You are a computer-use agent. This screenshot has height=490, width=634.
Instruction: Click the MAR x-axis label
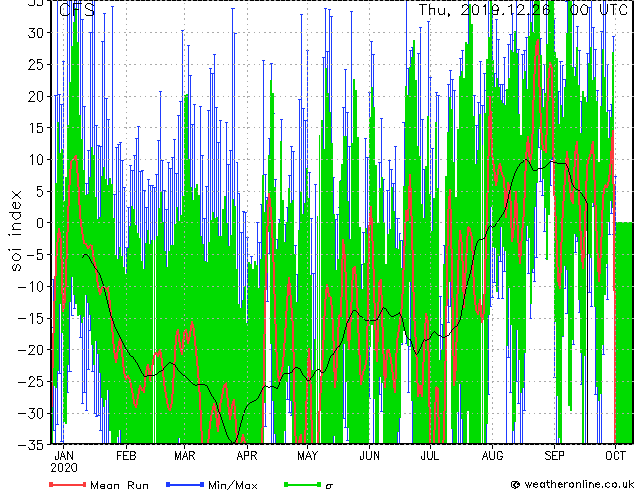(185, 456)
